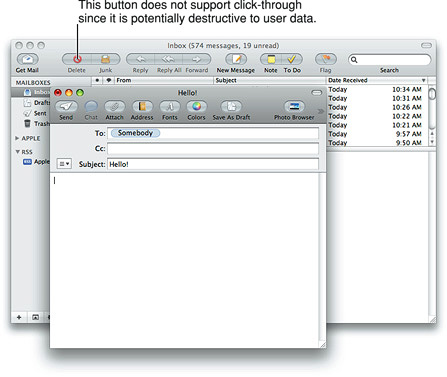Sort messages by Subject column header
The height and width of the screenshot is (377, 447).
pos(269,80)
